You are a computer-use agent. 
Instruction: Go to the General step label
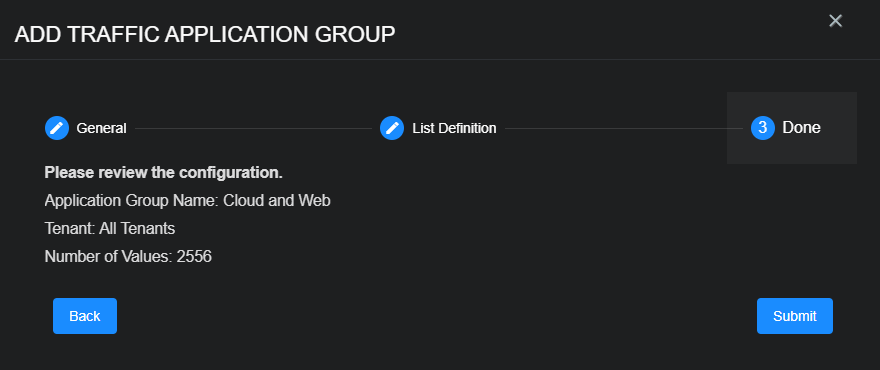(102, 129)
